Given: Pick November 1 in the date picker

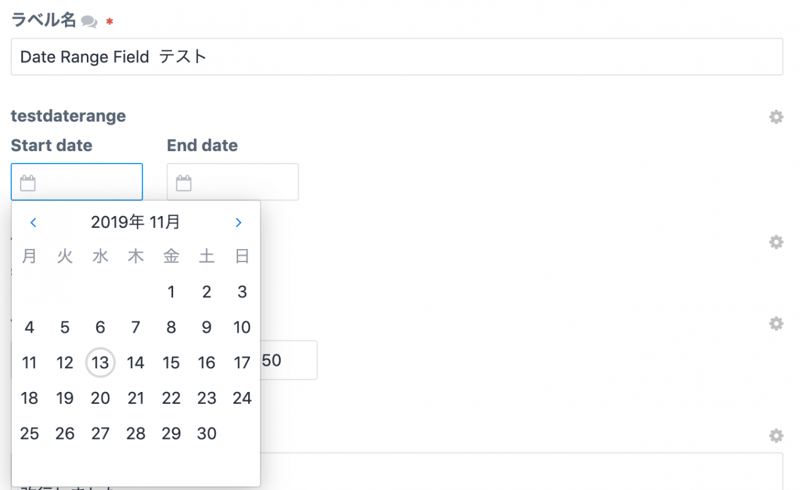Looking at the screenshot, I should (171, 292).
